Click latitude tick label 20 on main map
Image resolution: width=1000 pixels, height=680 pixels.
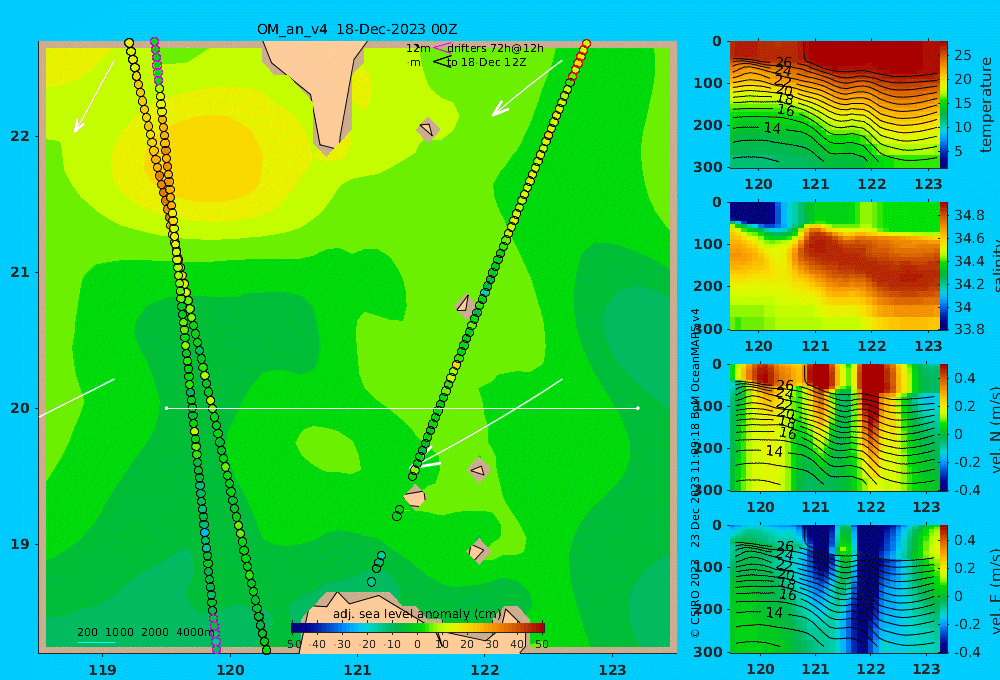pyautogui.click(x=20, y=408)
